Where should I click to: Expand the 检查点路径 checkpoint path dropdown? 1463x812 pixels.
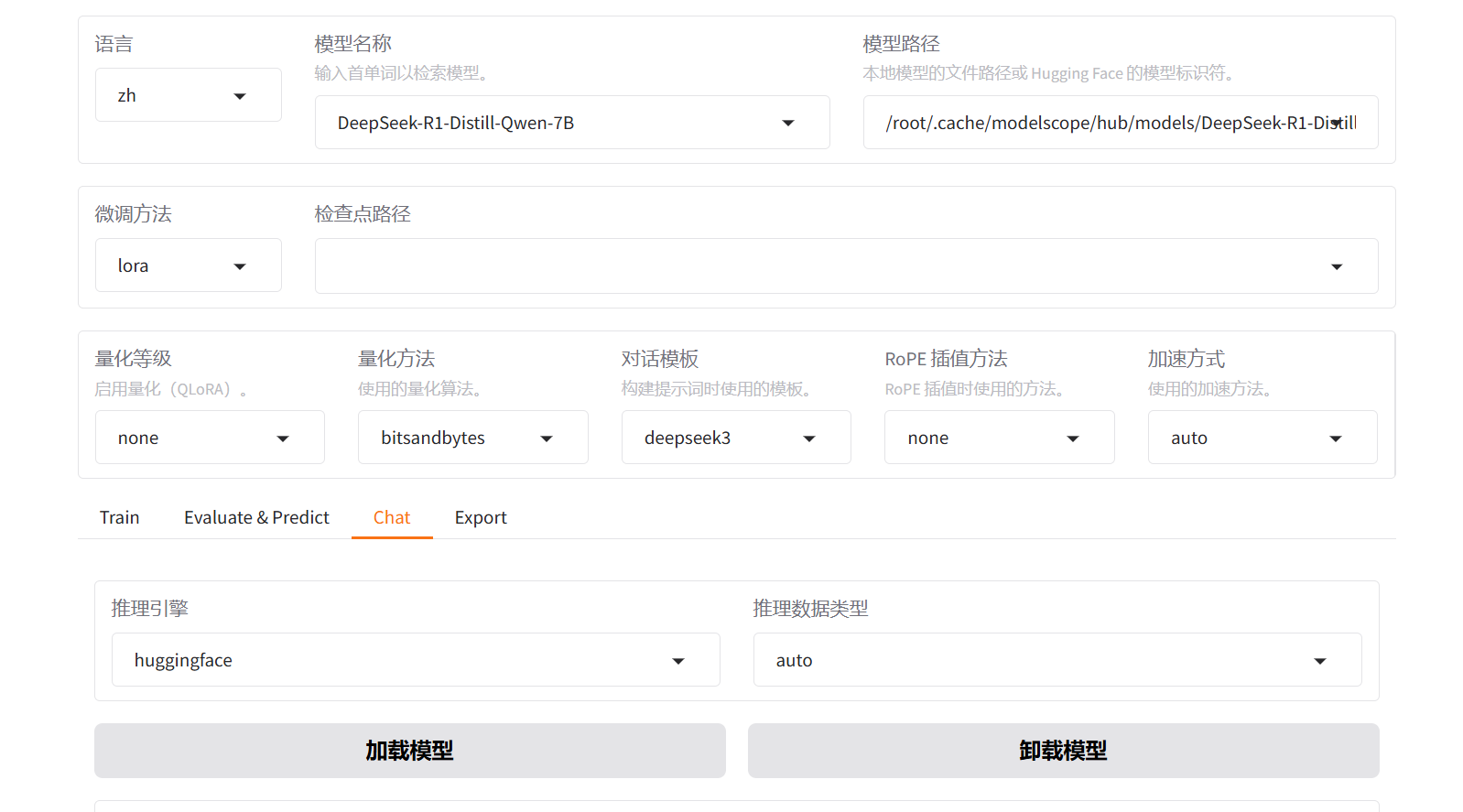[x=845, y=266]
